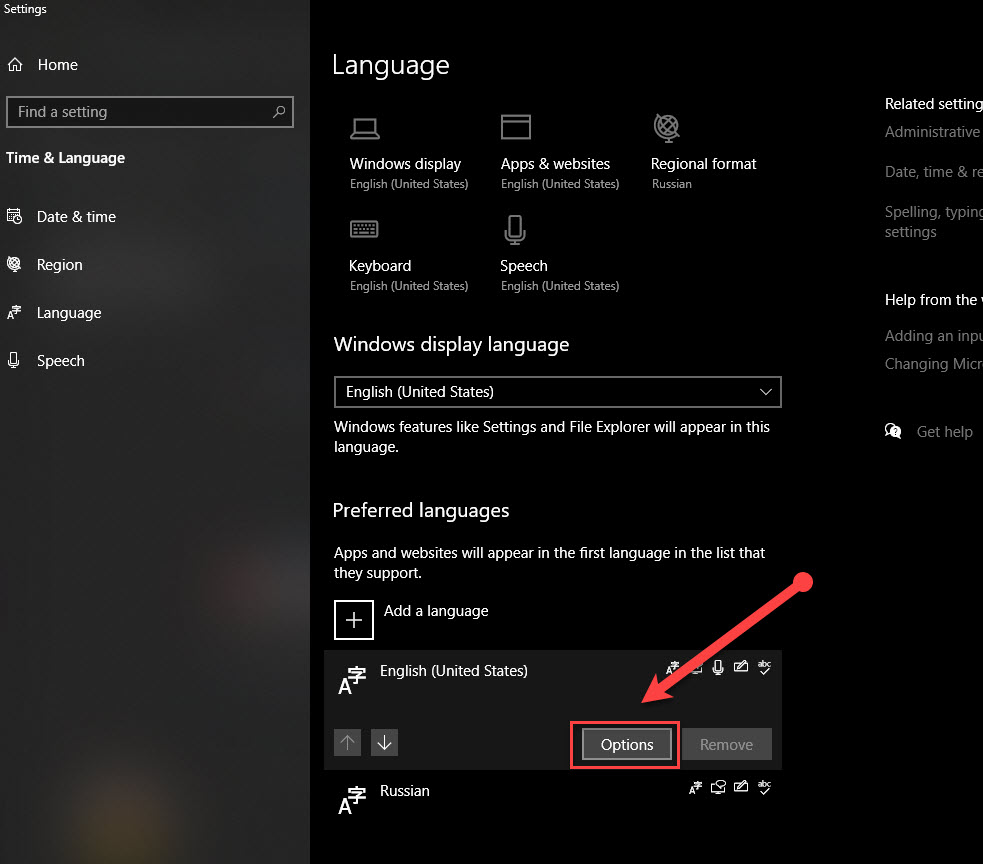Open Speech settings in the sidebar

(x=61, y=361)
